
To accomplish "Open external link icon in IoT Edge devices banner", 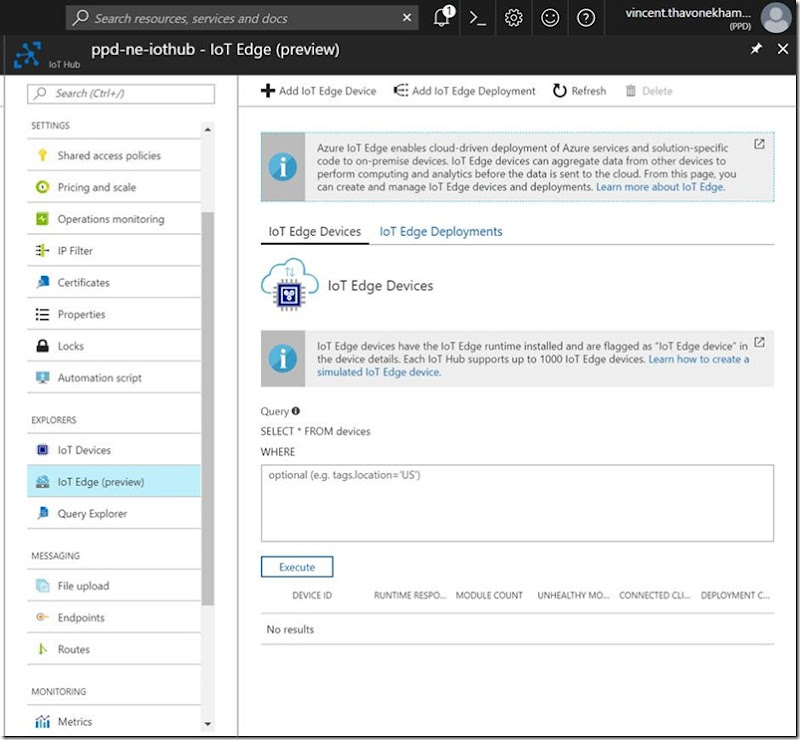I will coord(759,342).
